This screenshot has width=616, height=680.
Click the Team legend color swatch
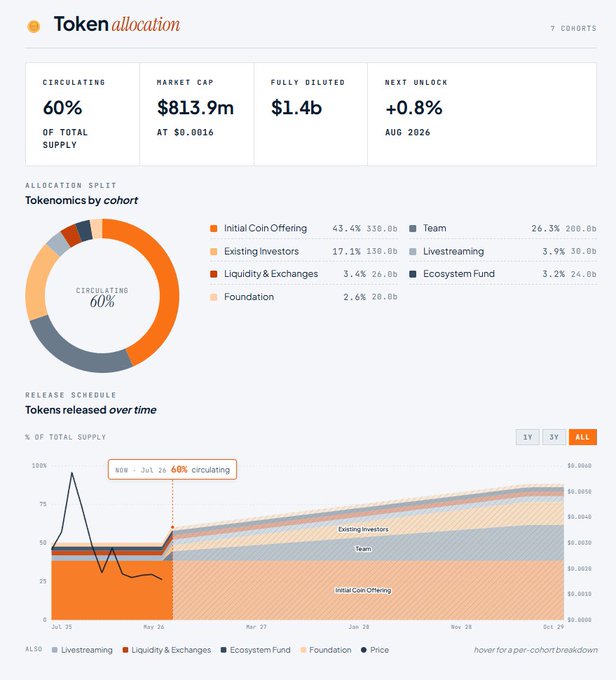coord(413,229)
